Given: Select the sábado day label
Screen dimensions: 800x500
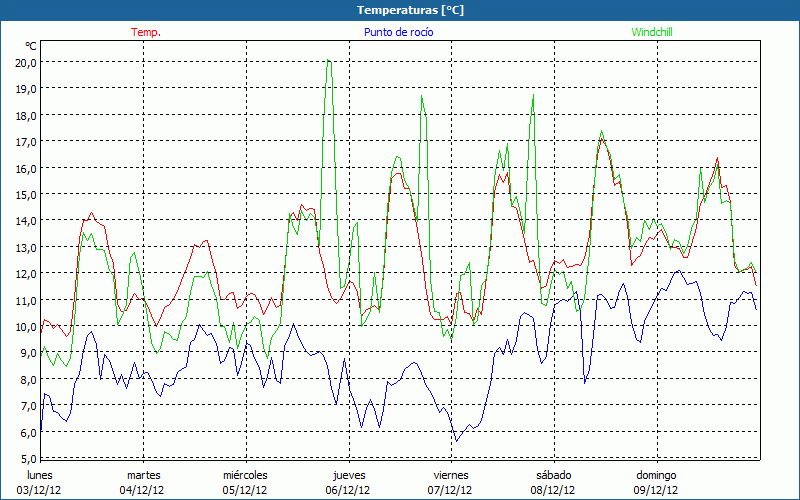Looking at the screenshot, I should 553,475.
